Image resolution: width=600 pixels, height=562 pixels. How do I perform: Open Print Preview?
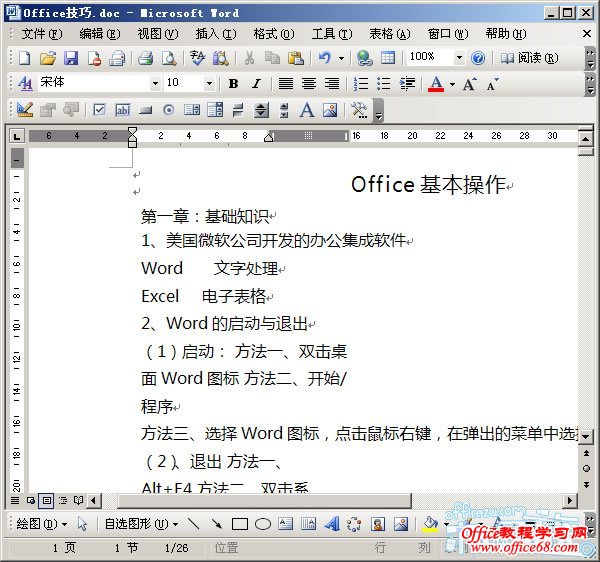click(x=169, y=58)
